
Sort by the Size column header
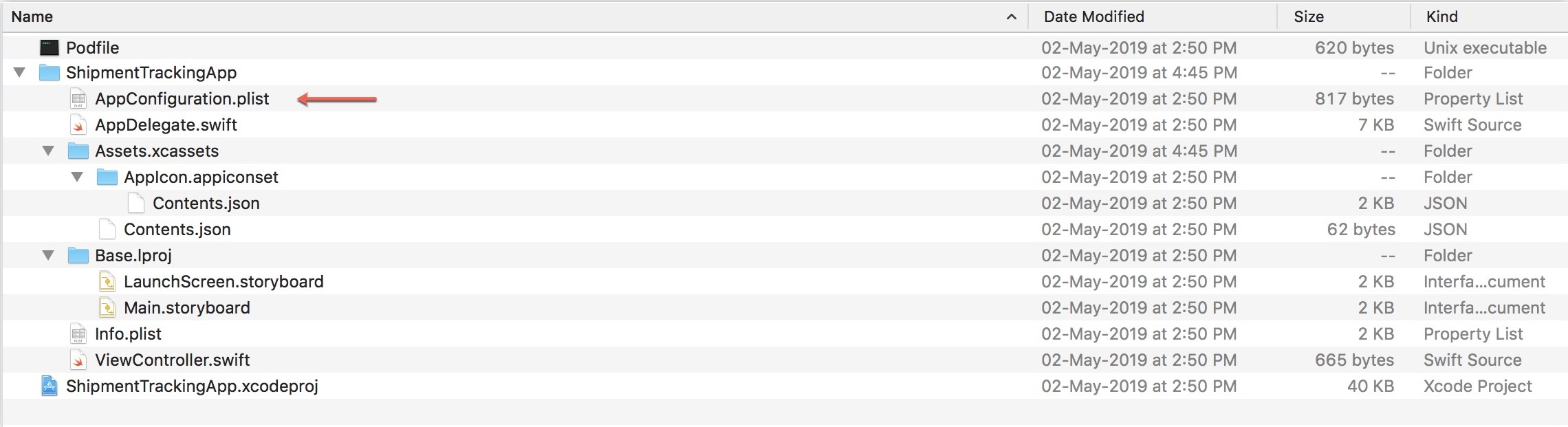pos(1308,17)
